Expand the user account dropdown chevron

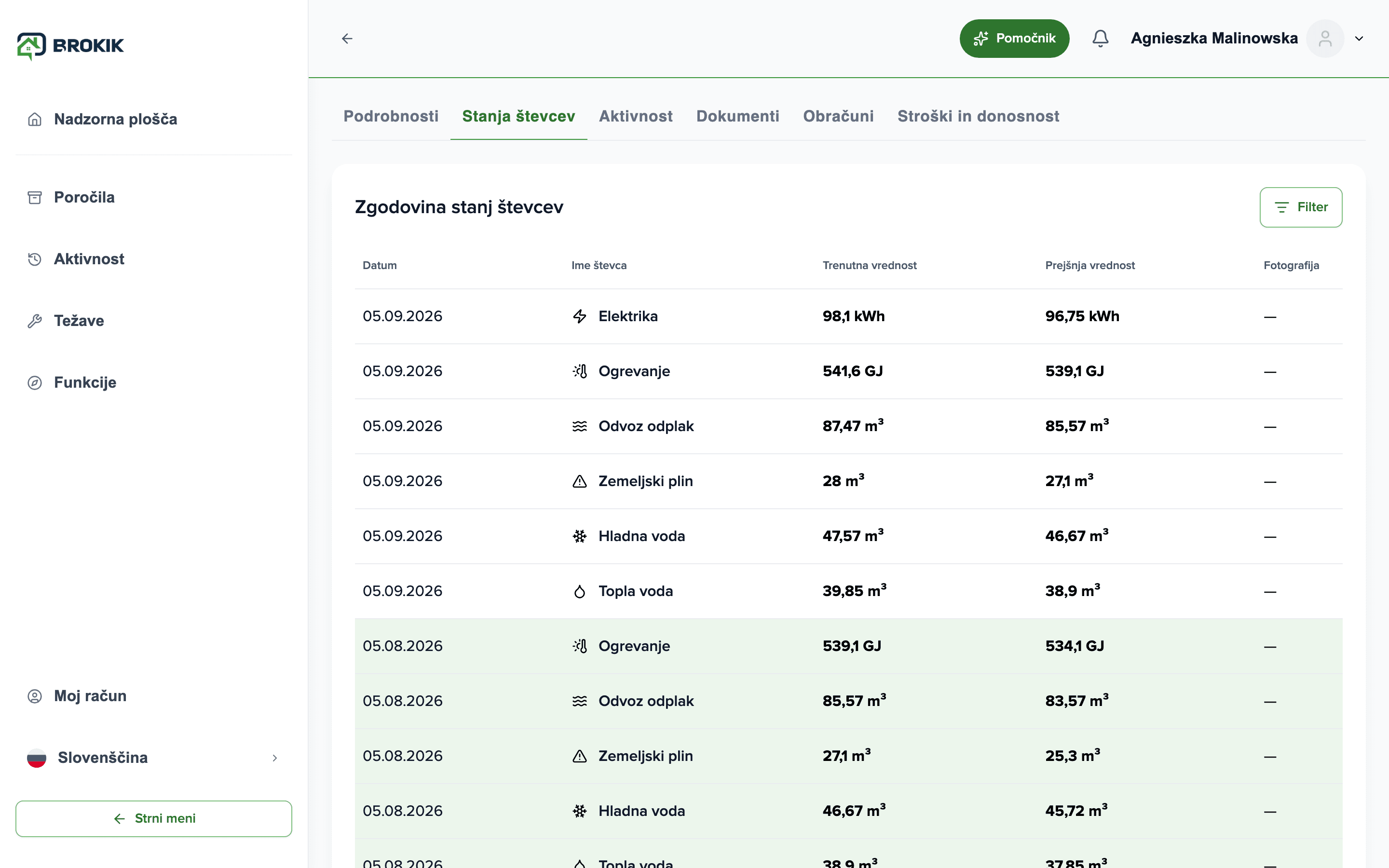point(1359,39)
